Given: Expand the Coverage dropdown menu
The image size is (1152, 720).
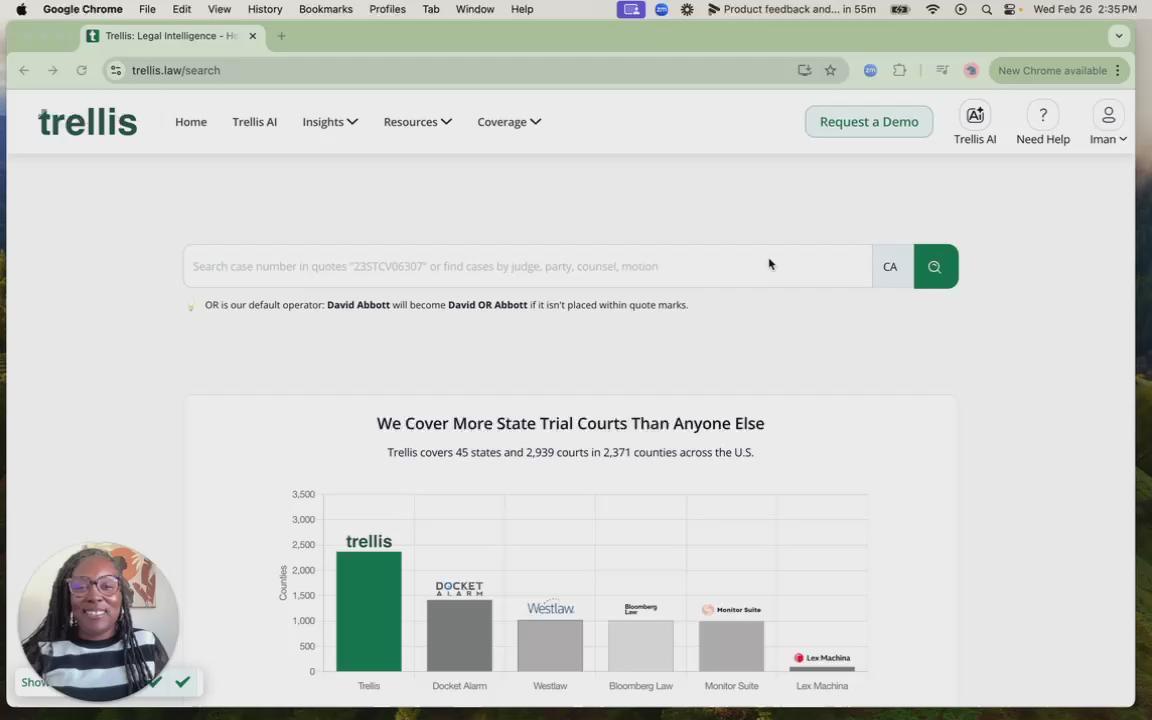Looking at the screenshot, I should tap(509, 122).
